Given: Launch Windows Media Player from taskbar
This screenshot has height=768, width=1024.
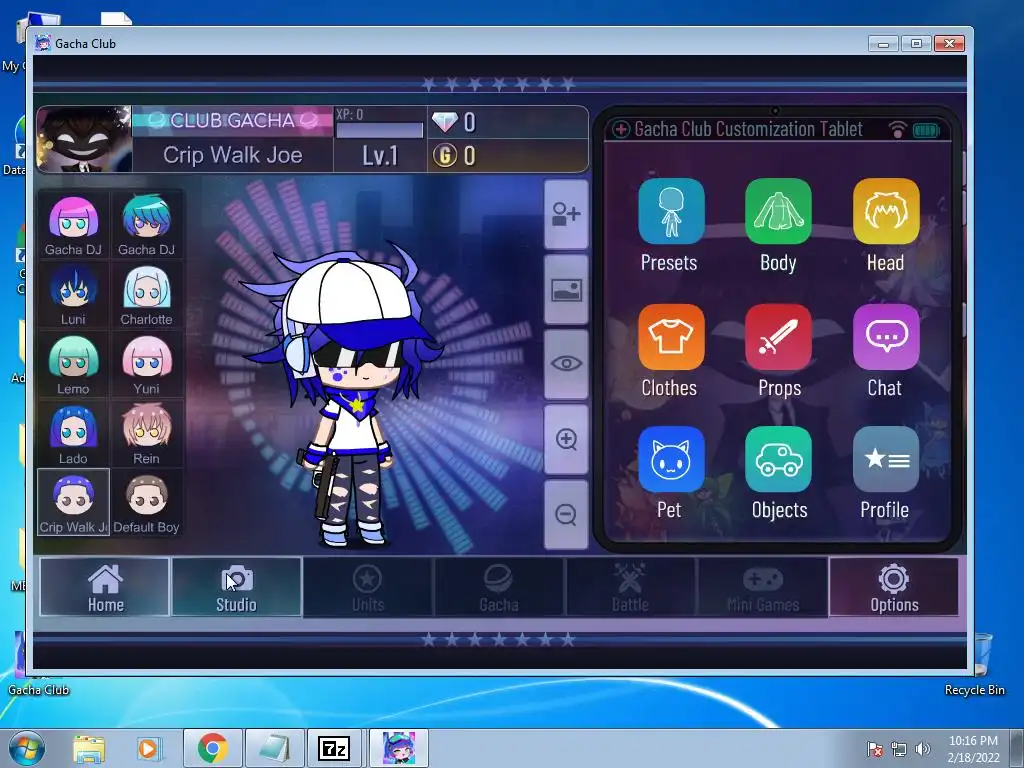Looking at the screenshot, I should pyautogui.click(x=148, y=749).
